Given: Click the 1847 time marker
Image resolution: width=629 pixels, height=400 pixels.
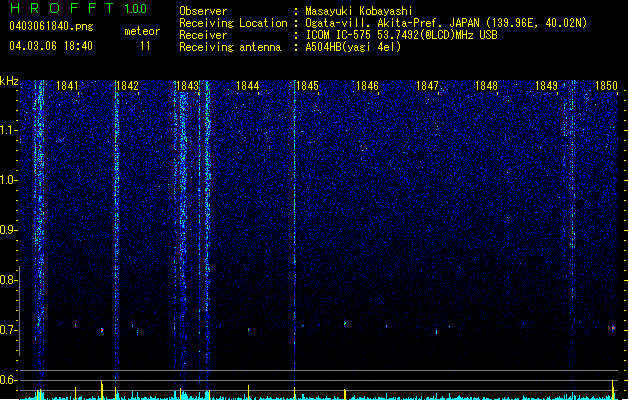Looking at the screenshot, I should [427, 86].
